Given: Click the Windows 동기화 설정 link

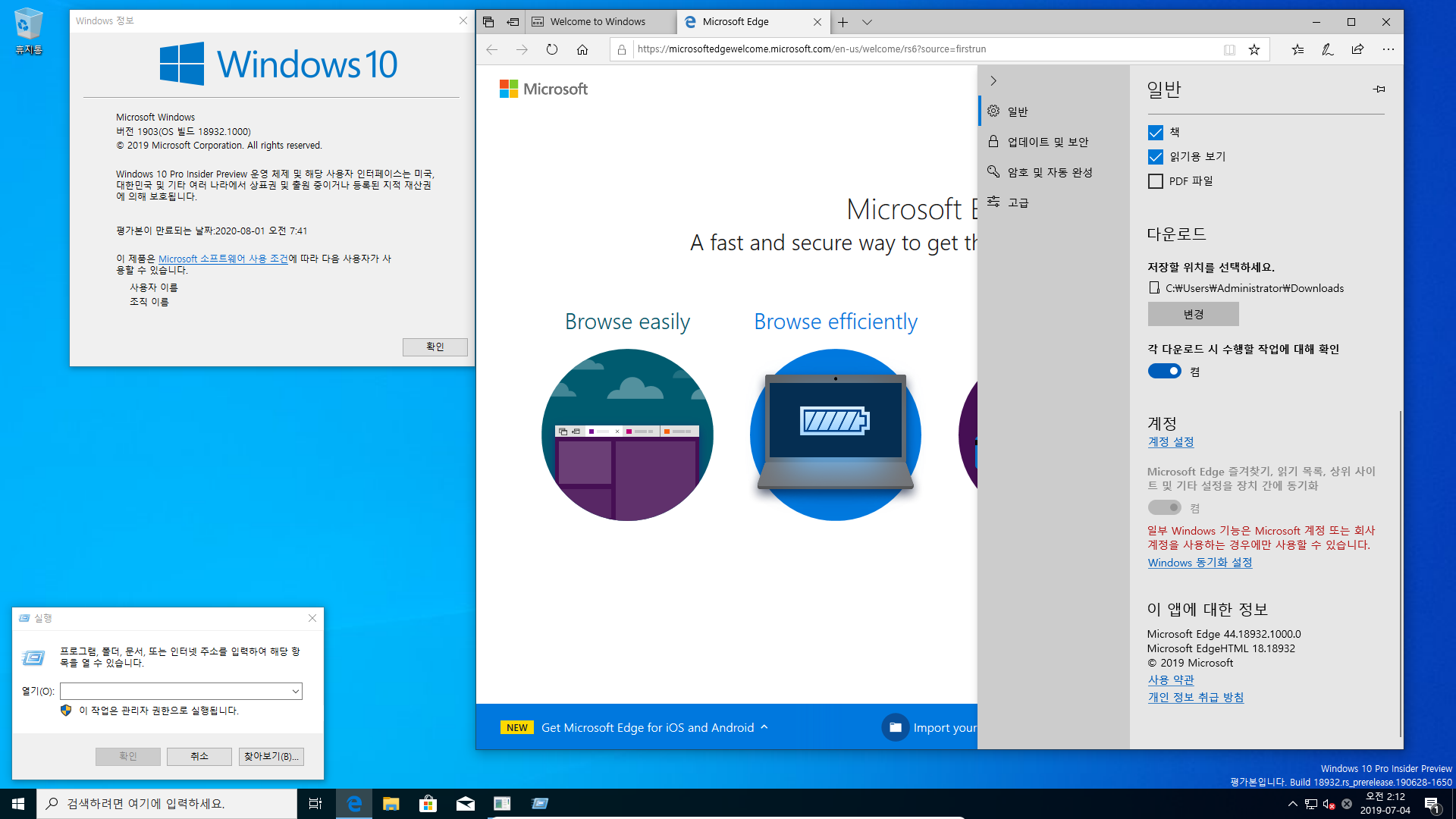Looking at the screenshot, I should [1198, 562].
